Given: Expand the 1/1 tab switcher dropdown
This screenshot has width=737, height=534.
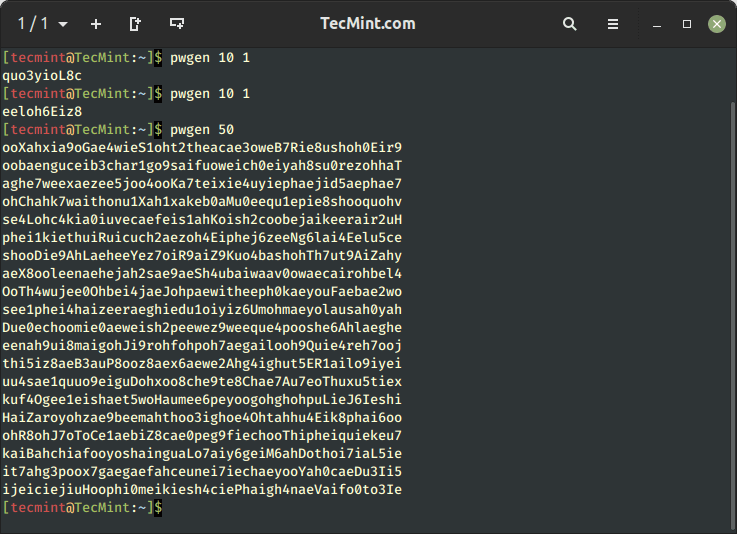Looking at the screenshot, I should (63, 24).
